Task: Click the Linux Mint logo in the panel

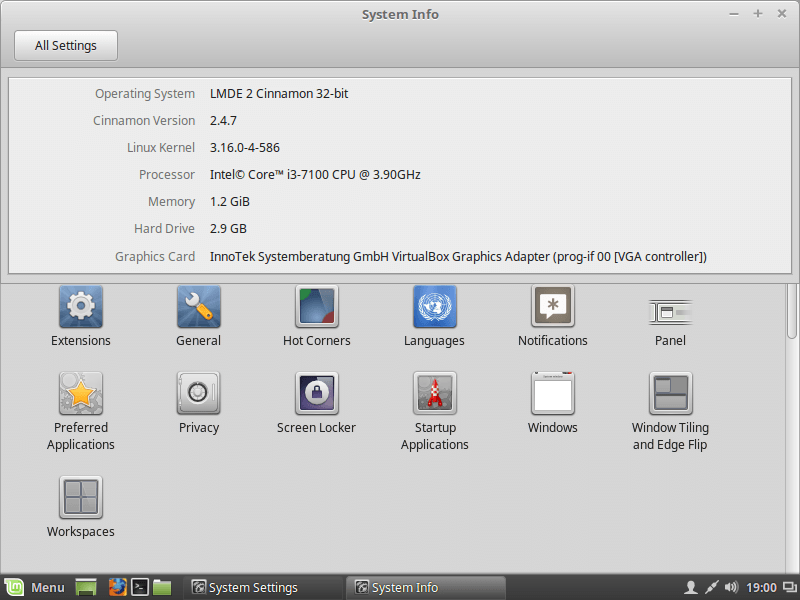Action: point(14,587)
